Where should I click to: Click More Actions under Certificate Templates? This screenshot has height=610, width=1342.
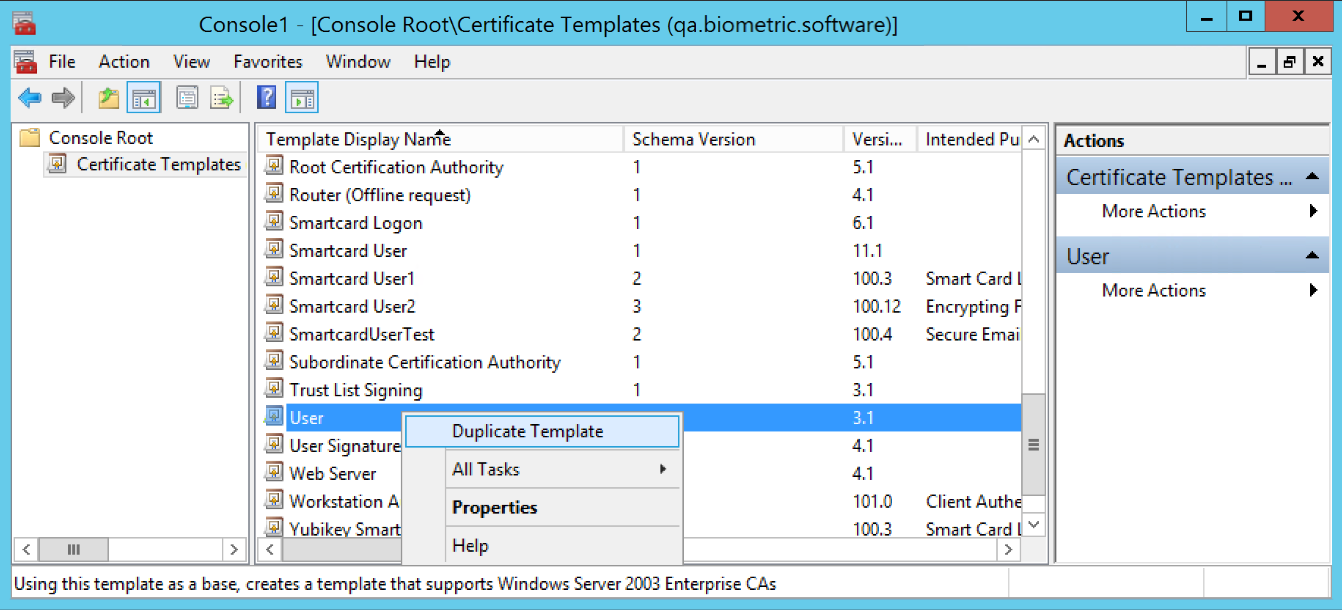pos(1152,211)
